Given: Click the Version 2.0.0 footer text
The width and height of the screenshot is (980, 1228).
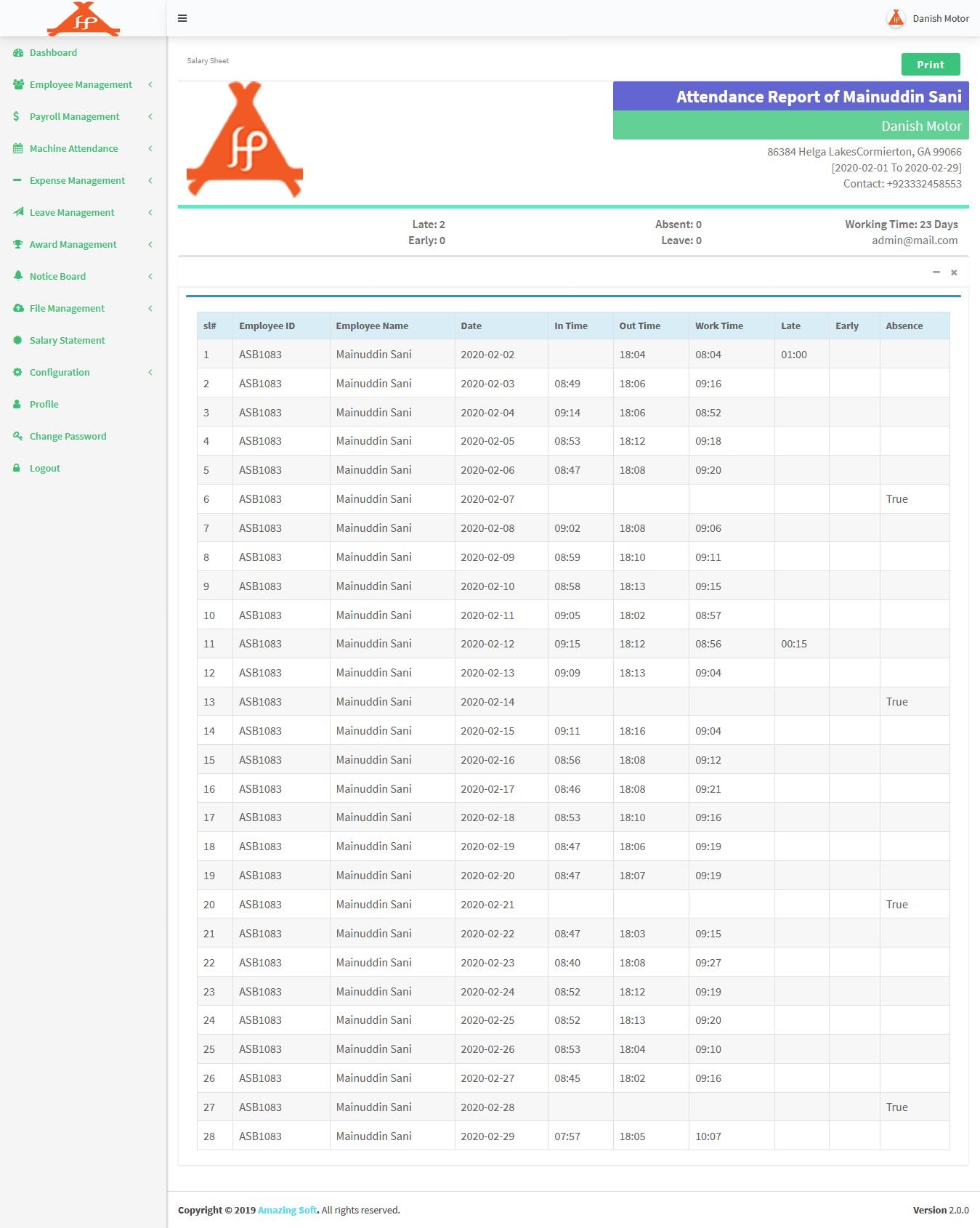Looking at the screenshot, I should pos(941,1210).
